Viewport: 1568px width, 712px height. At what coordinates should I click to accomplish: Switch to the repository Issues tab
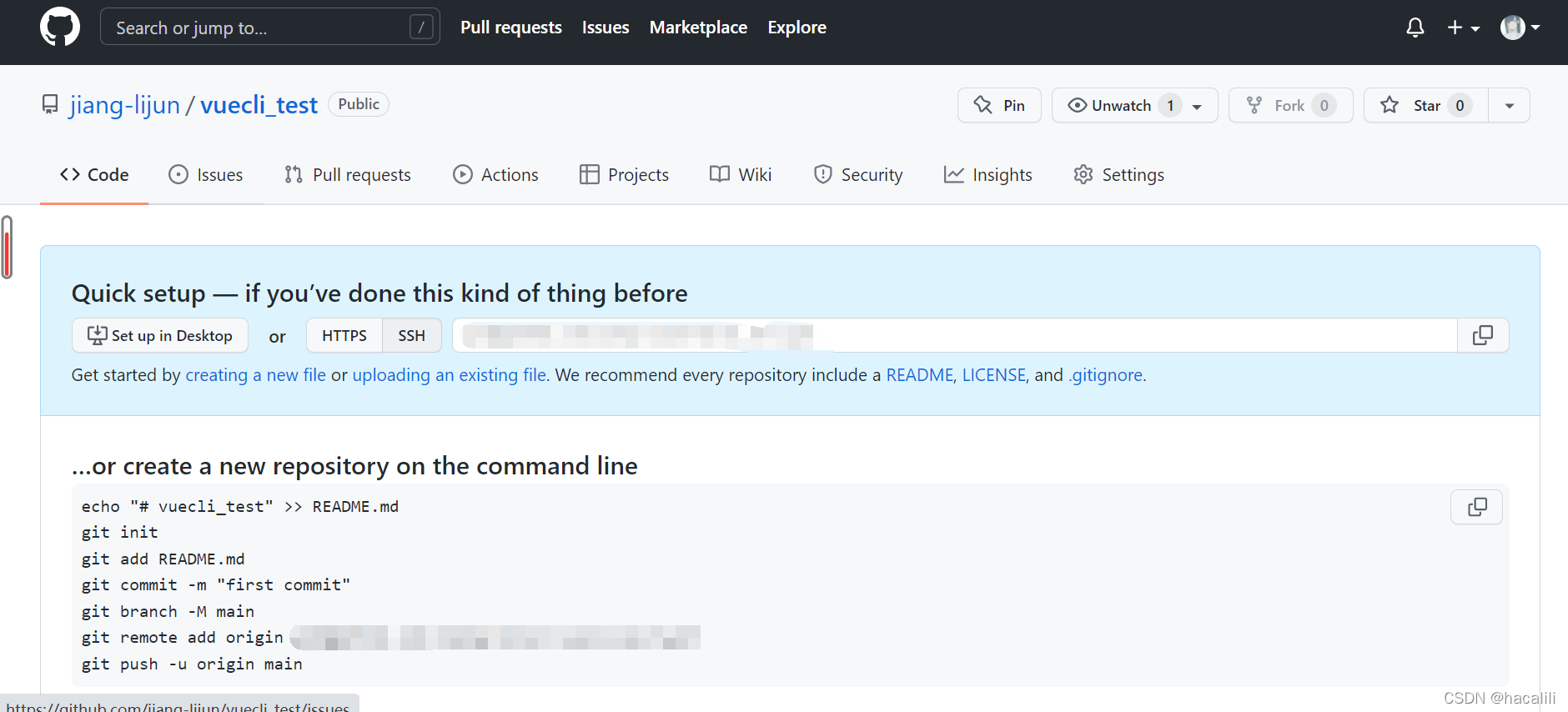[x=206, y=174]
